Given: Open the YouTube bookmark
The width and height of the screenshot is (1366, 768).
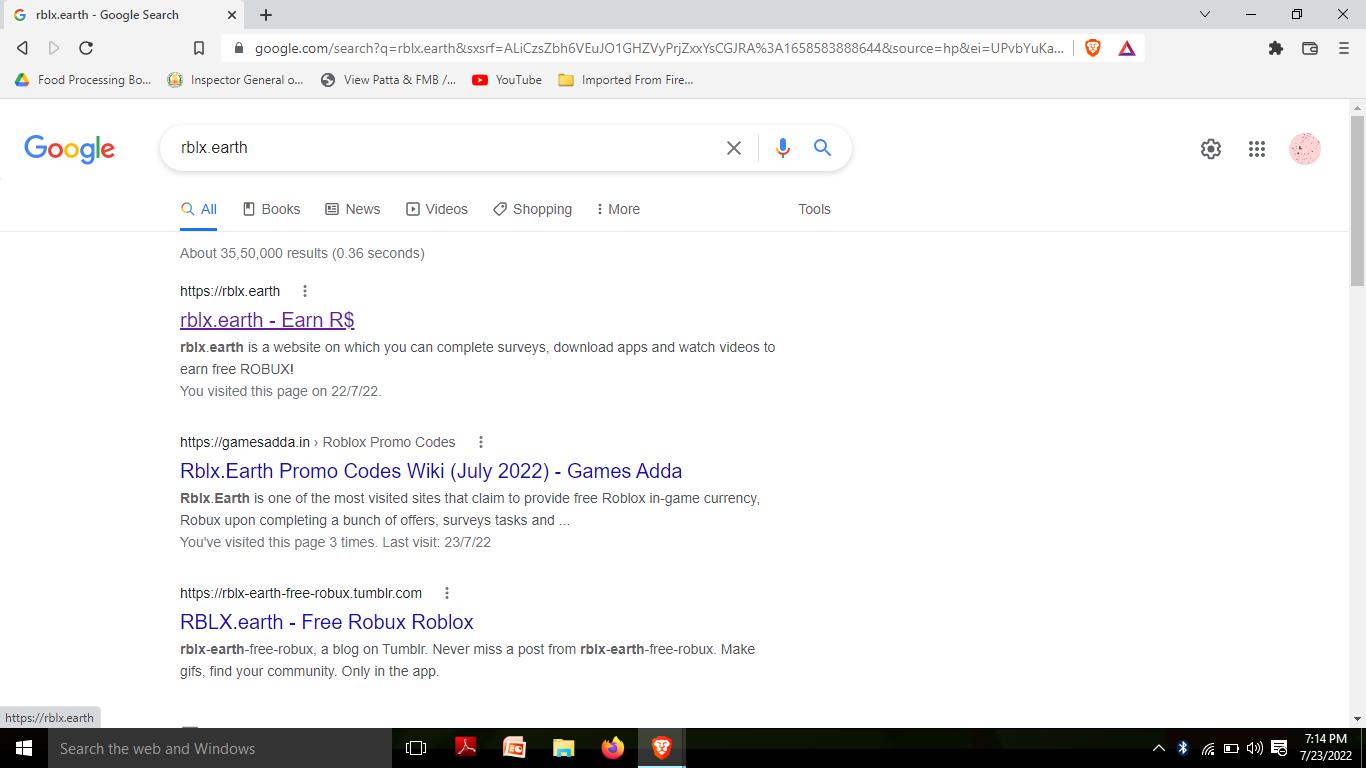Looking at the screenshot, I should coord(507,80).
